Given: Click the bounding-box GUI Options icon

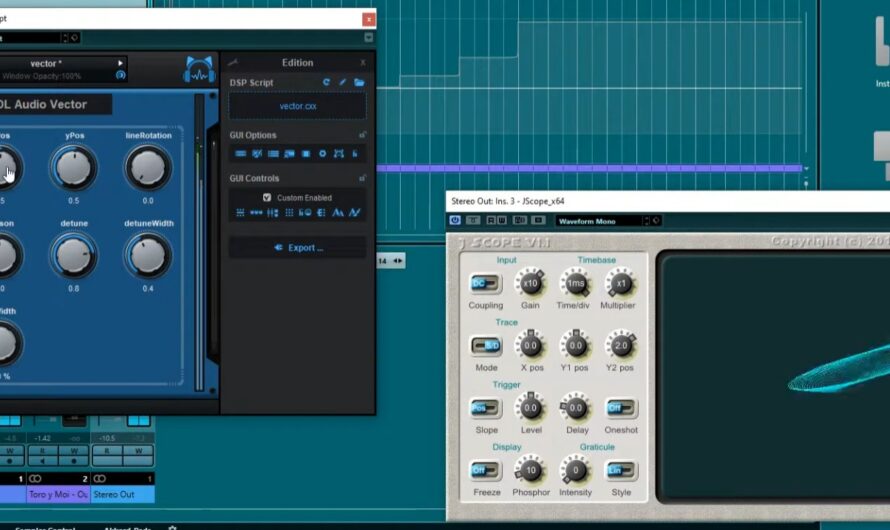Looking at the screenshot, I should point(339,154).
